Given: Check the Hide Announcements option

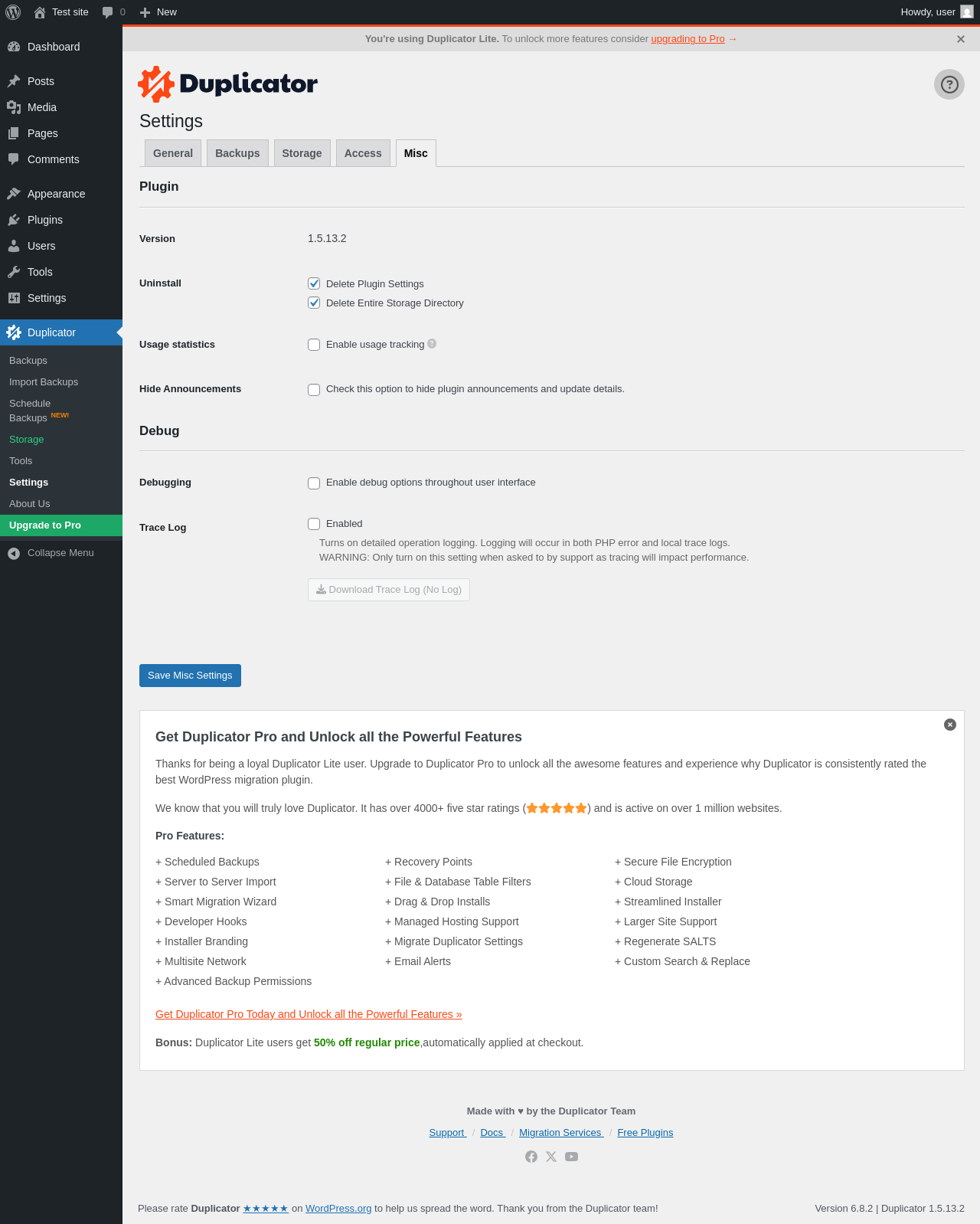Looking at the screenshot, I should click(x=314, y=390).
